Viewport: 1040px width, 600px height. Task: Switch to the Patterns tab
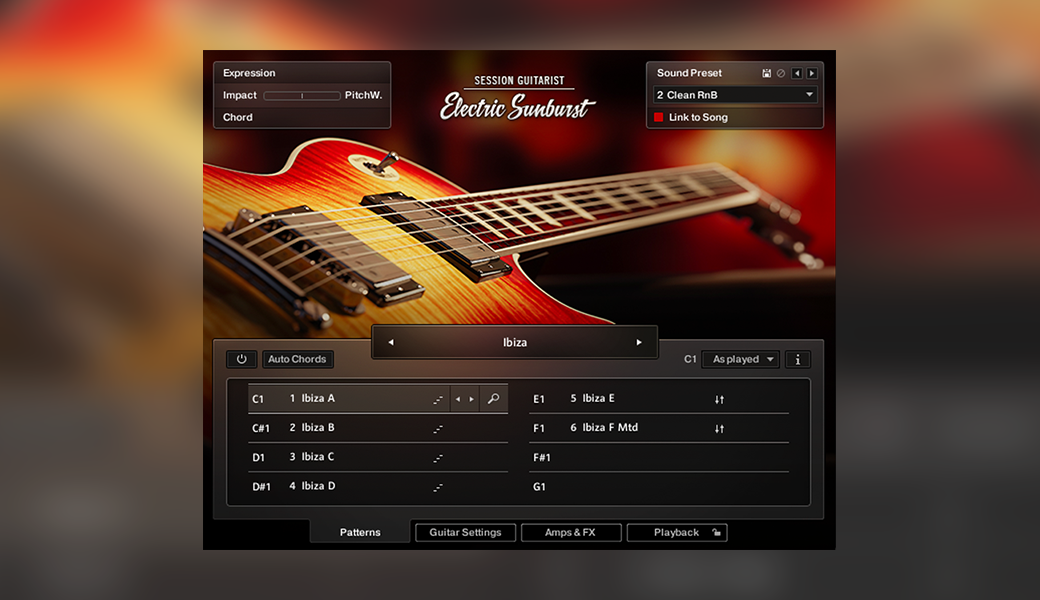point(360,532)
